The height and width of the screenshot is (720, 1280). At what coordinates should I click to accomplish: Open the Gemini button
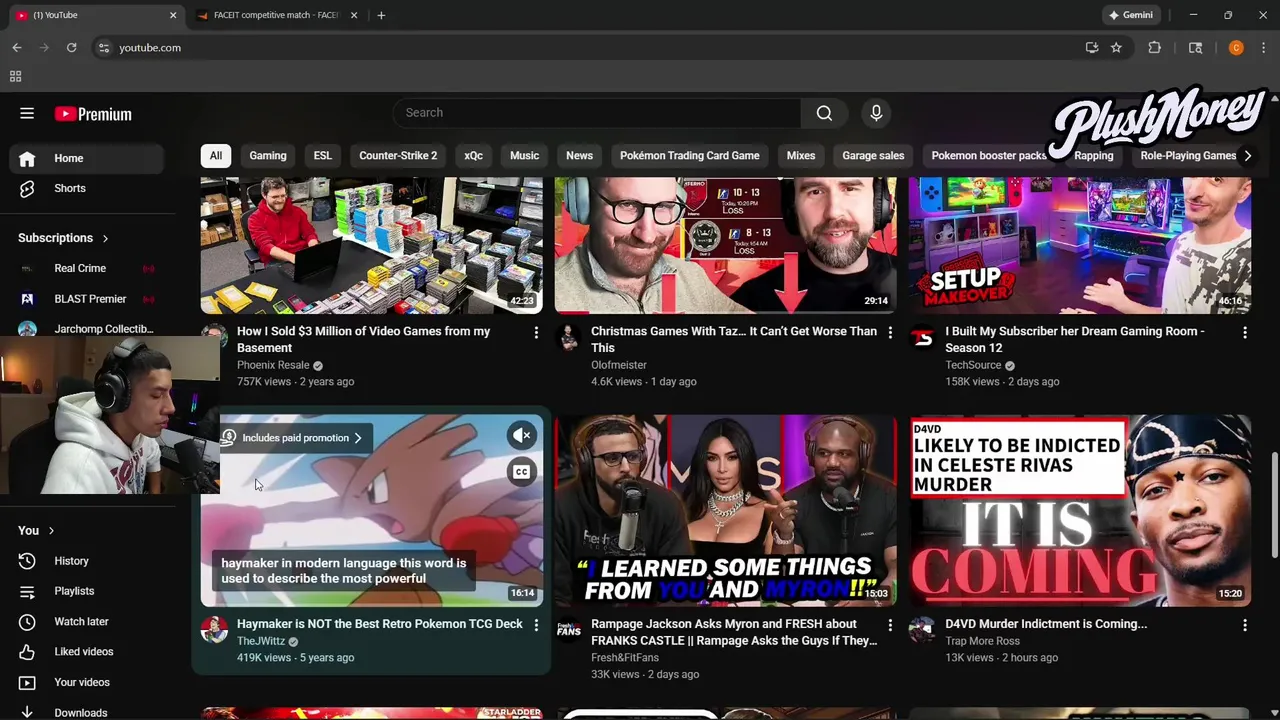tap(1130, 15)
